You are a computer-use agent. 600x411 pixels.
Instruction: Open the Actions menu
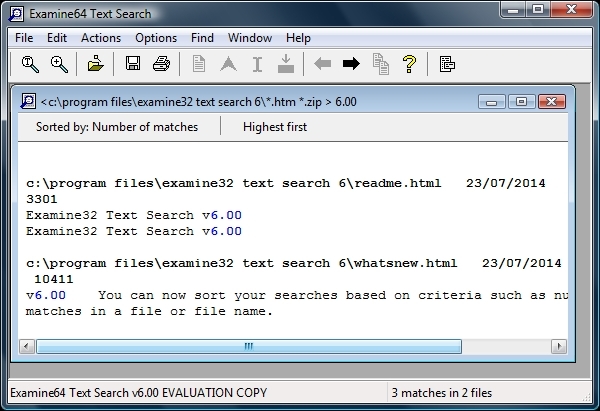coord(100,38)
